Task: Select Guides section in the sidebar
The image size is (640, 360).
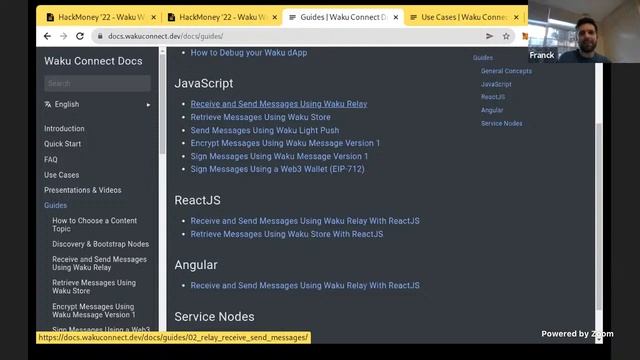Action: [56, 205]
